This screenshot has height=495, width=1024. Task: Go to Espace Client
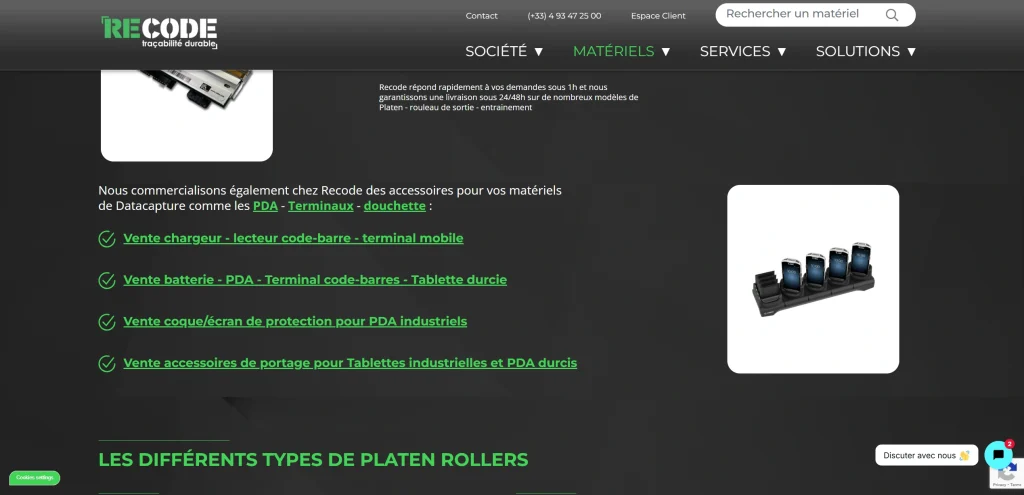[658, 16]
